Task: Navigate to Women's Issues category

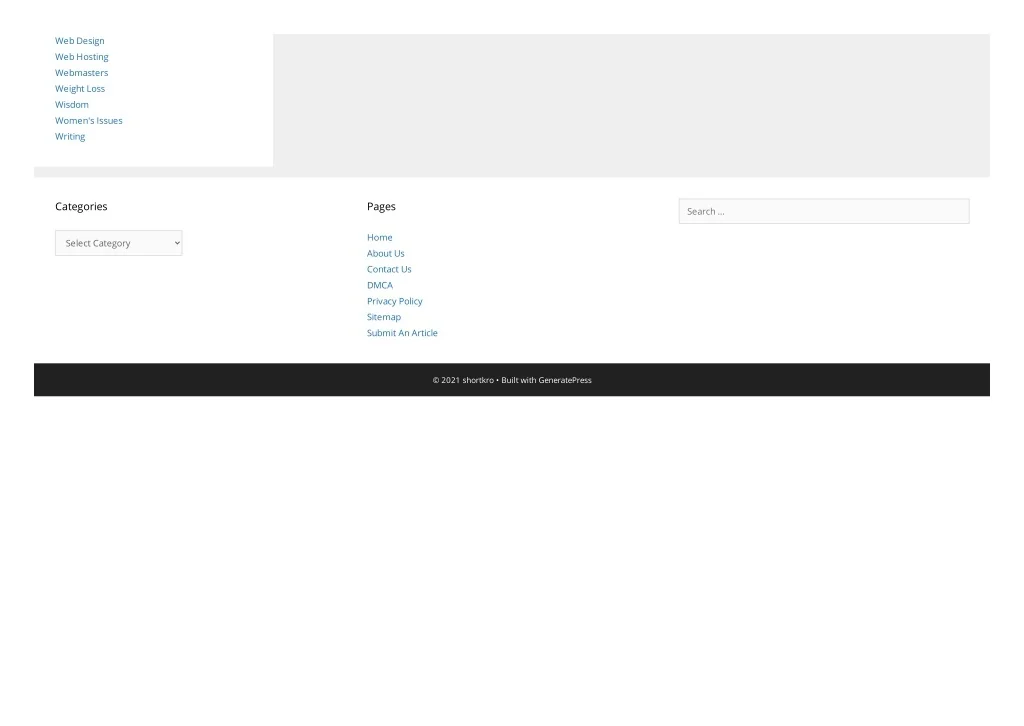Action: pos(88,121)
